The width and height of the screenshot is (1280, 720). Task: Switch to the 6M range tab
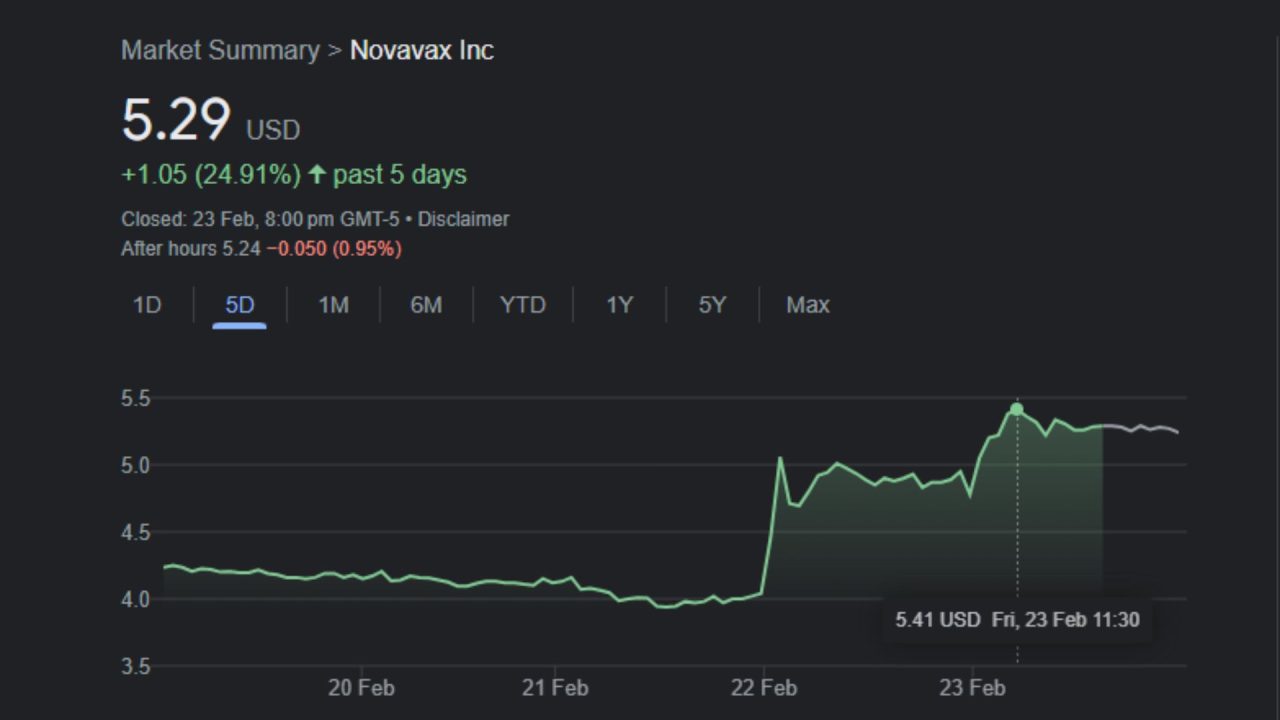pyautogui.click(x=426, y=305)
